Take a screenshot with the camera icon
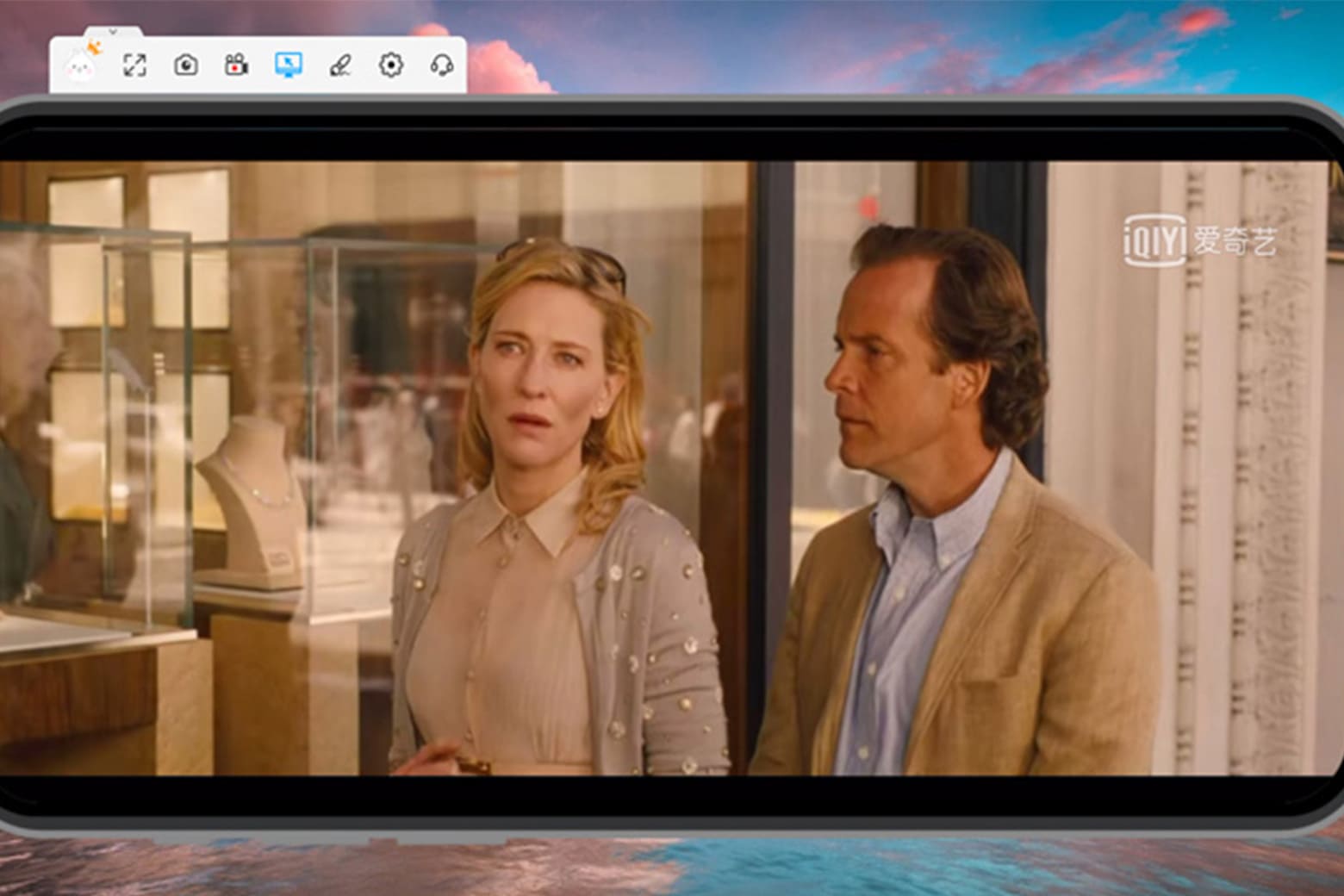The width and height of the screenshot is (1344, 896). [x=186, y=65]
